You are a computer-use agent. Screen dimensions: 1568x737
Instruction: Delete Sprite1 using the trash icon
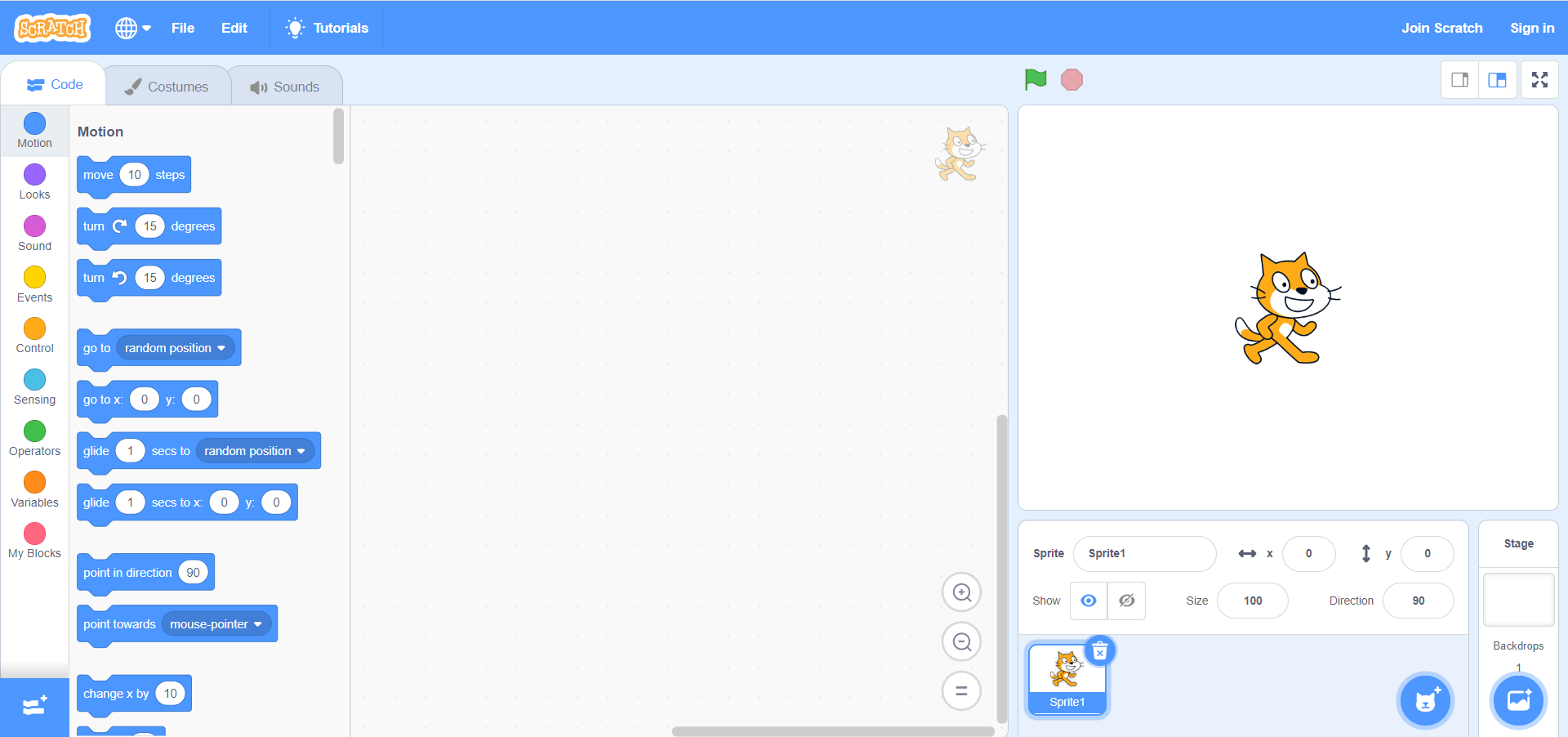point(1100,651)
